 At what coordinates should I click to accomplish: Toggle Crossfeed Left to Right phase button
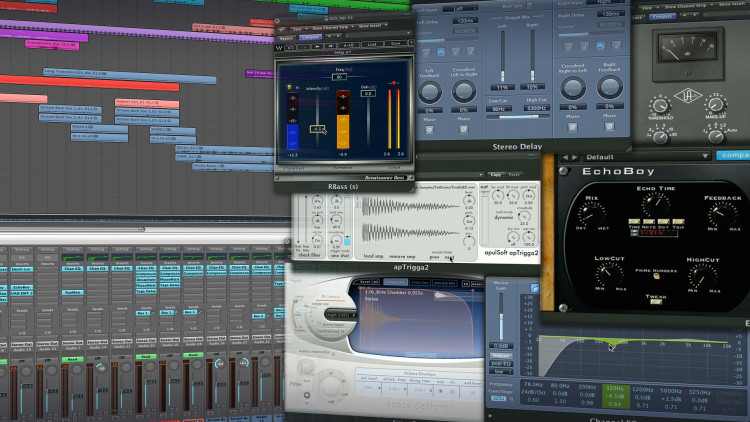pos(463,129)
